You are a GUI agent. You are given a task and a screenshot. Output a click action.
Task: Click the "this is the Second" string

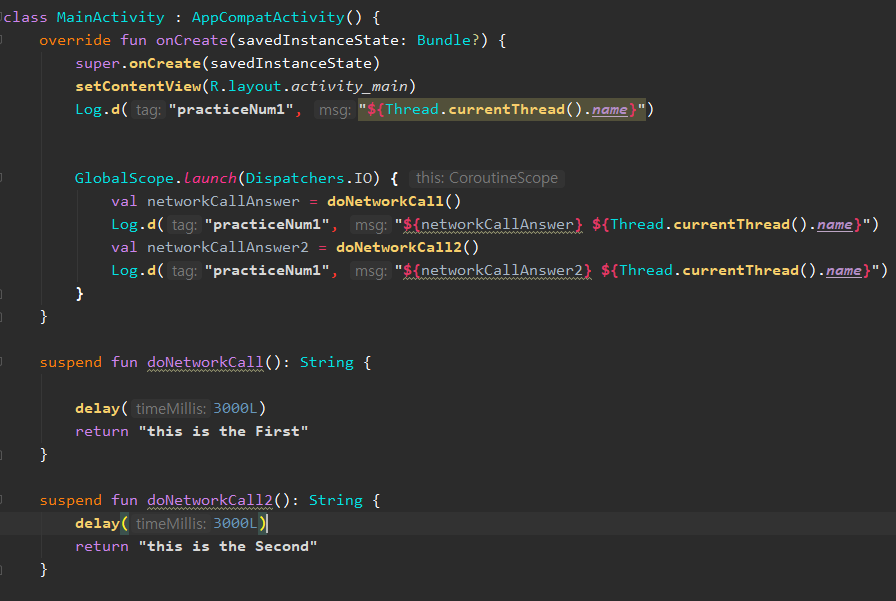click(227, 546)
